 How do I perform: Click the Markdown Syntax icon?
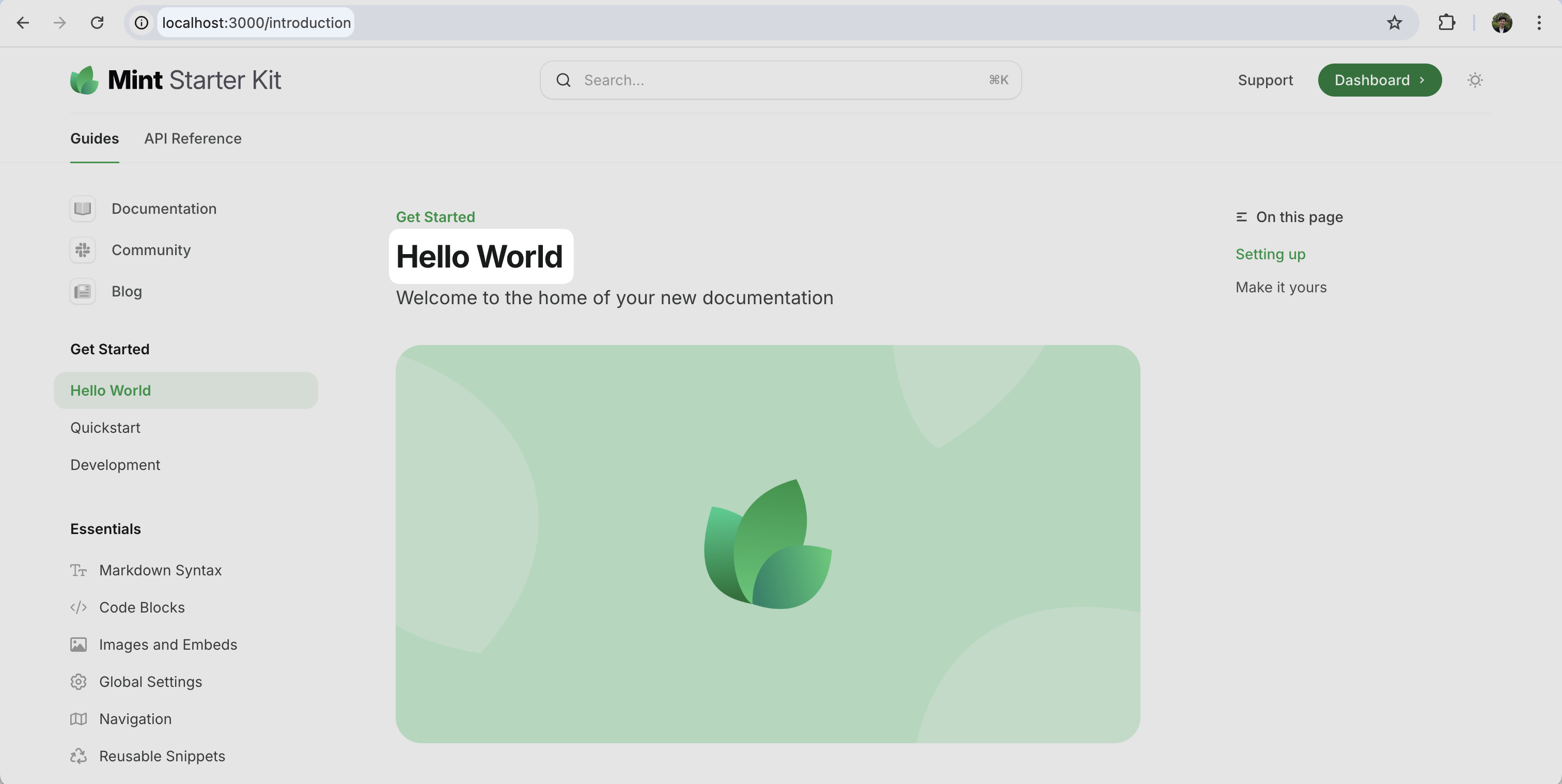pyautogui.click(x=78, y=571)
